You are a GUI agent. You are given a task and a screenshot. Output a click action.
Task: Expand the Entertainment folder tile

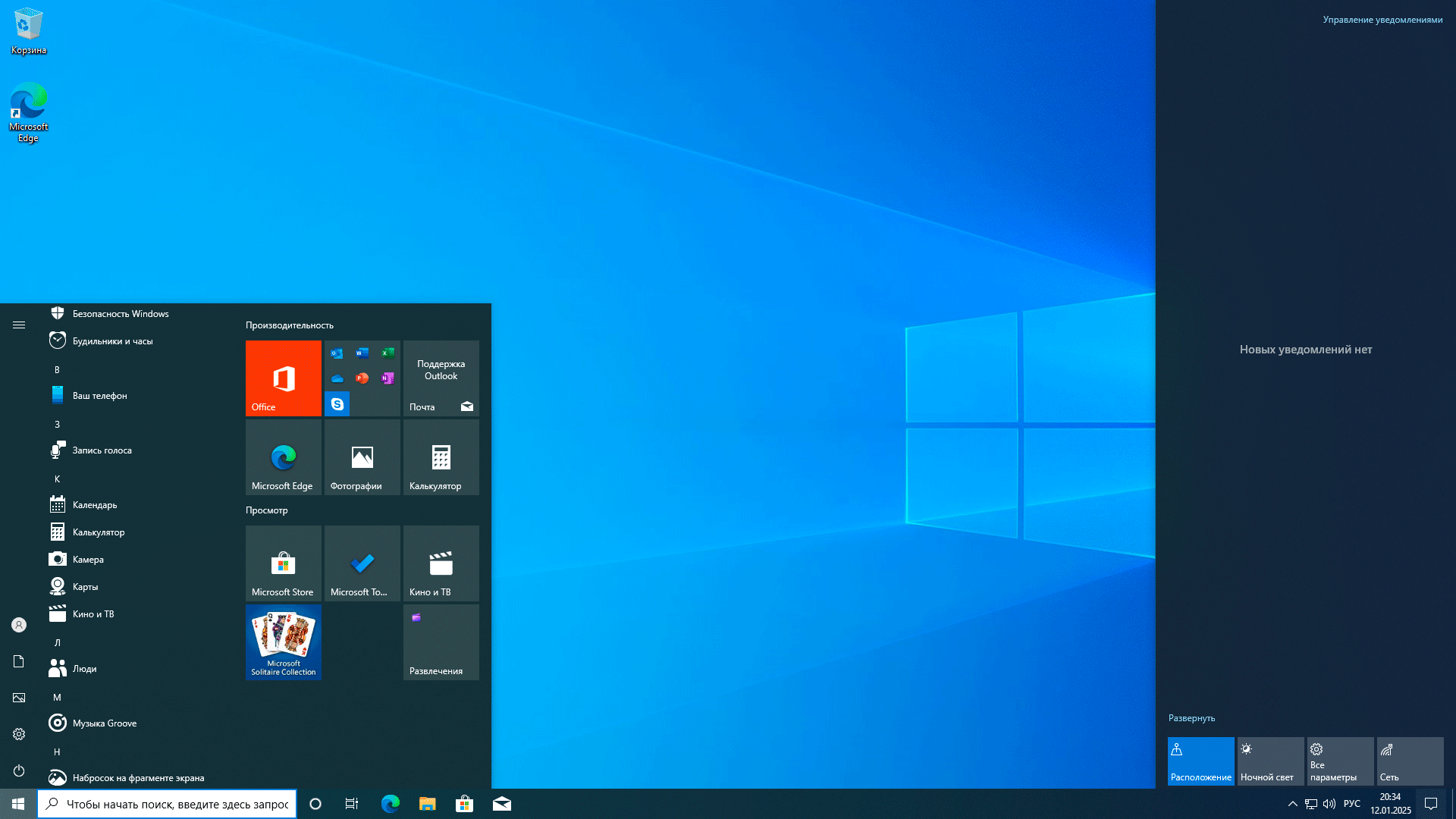(441, 642)
